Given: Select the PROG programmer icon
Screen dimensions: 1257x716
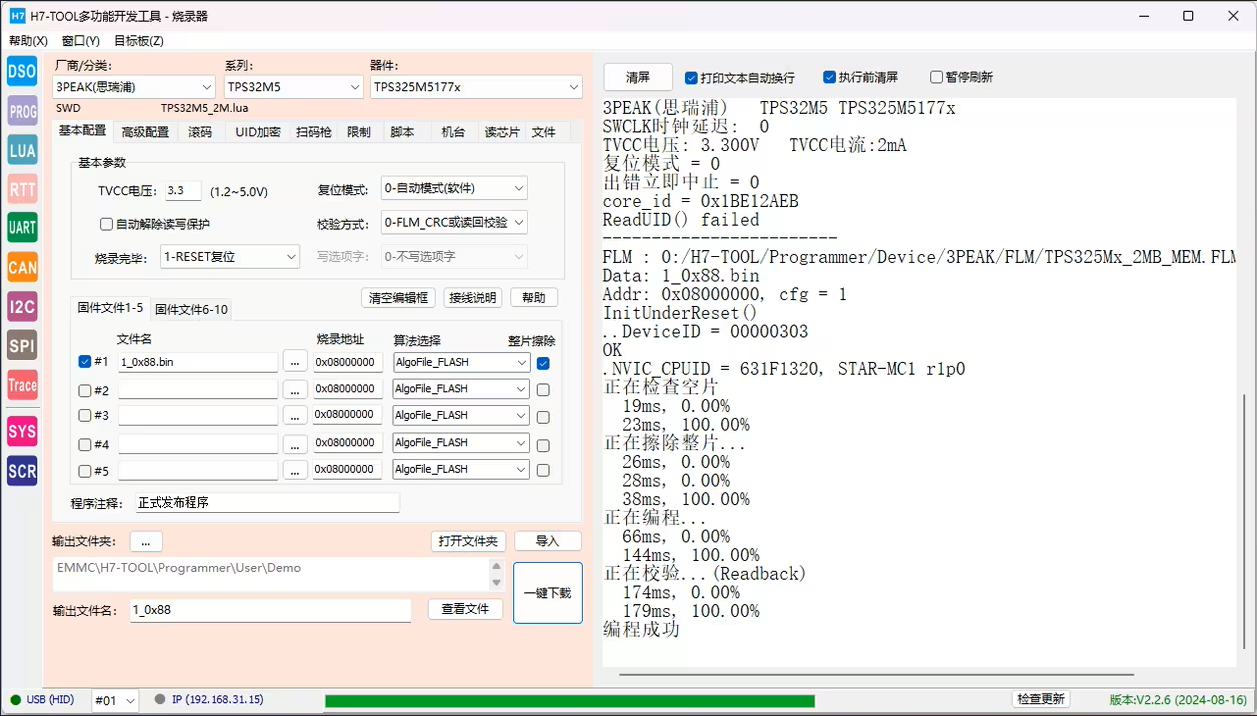Looking at the screenshot, I should [22, 111].
